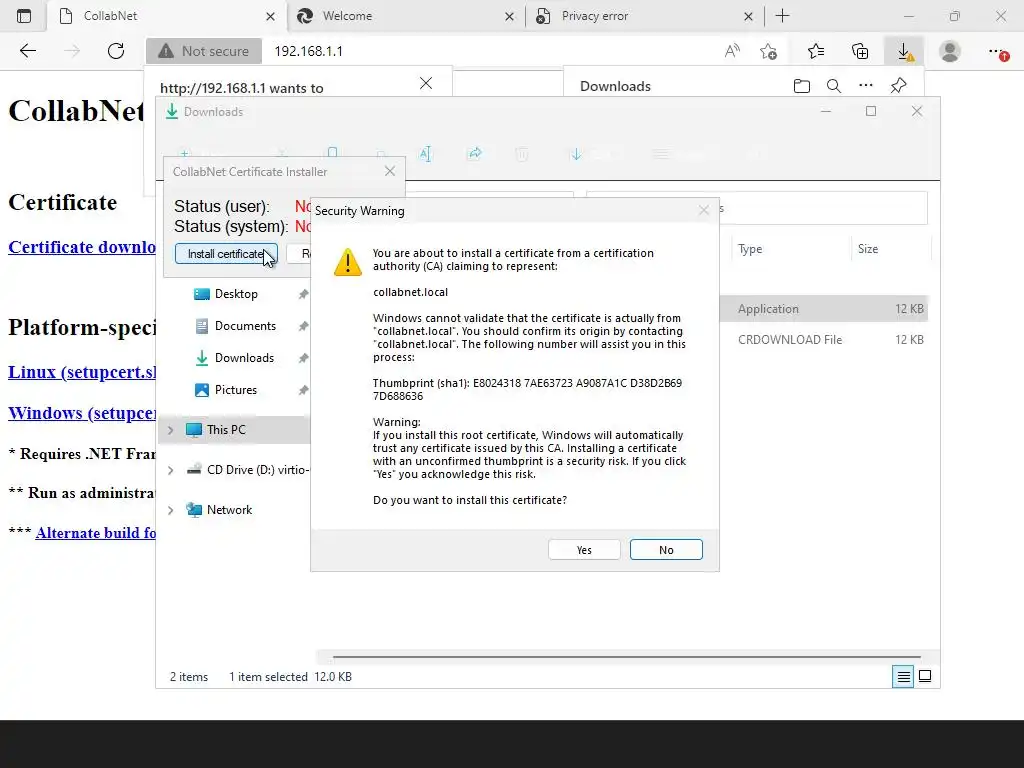The height and width of the screenshot is (768, 1024).
Task: Click the horizontal scrollbar in Explorer
Action: pos(626,657)
